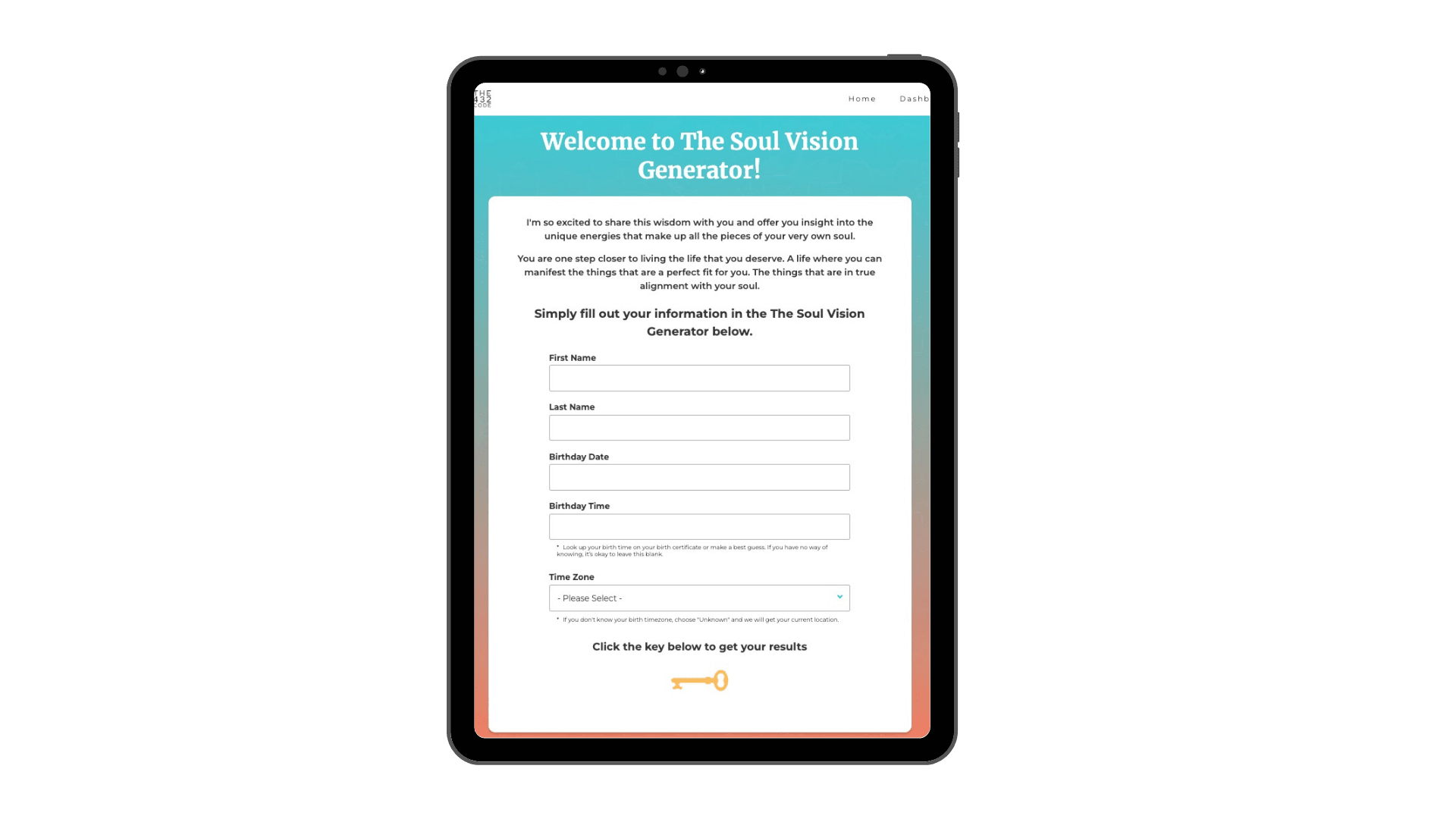Click the Last Name input field
The image size is (1456, 819).
[x=699, y=427]
